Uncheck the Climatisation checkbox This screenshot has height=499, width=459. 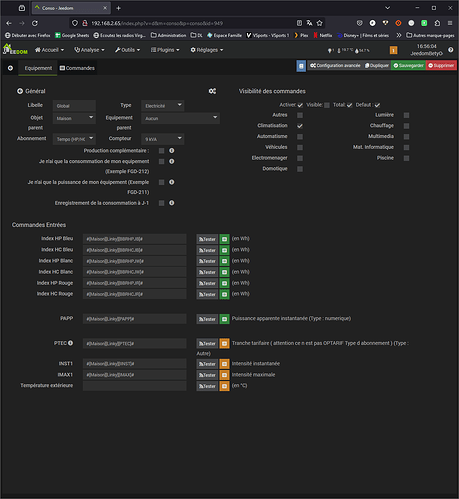tap(300, 126)
